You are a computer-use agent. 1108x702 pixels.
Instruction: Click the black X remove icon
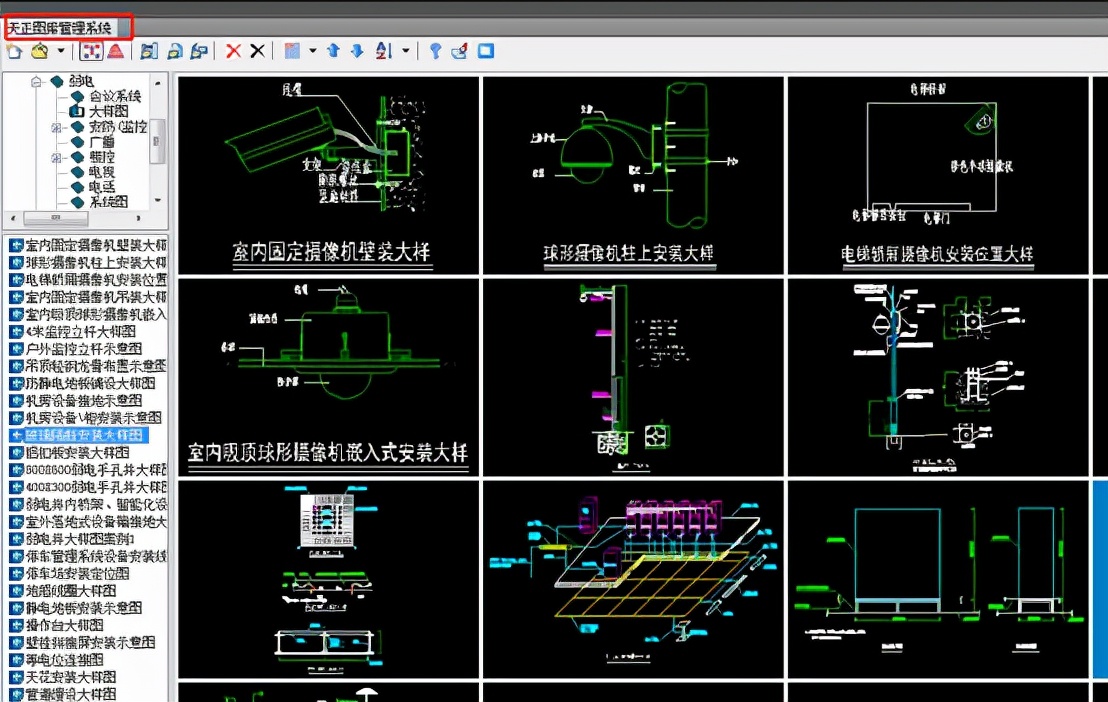pyautogui.click(x=257, y=51)
